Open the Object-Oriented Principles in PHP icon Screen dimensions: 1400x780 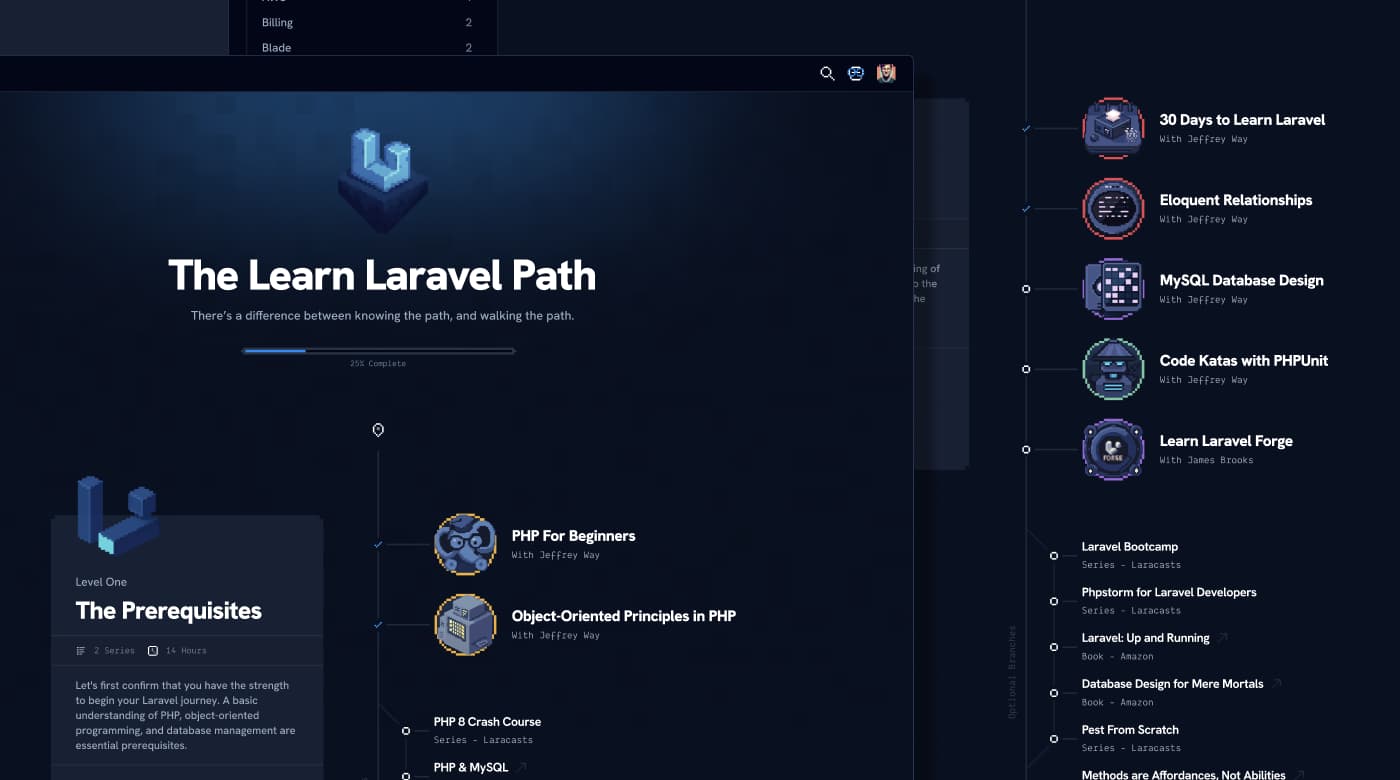[x=465, y=625]
